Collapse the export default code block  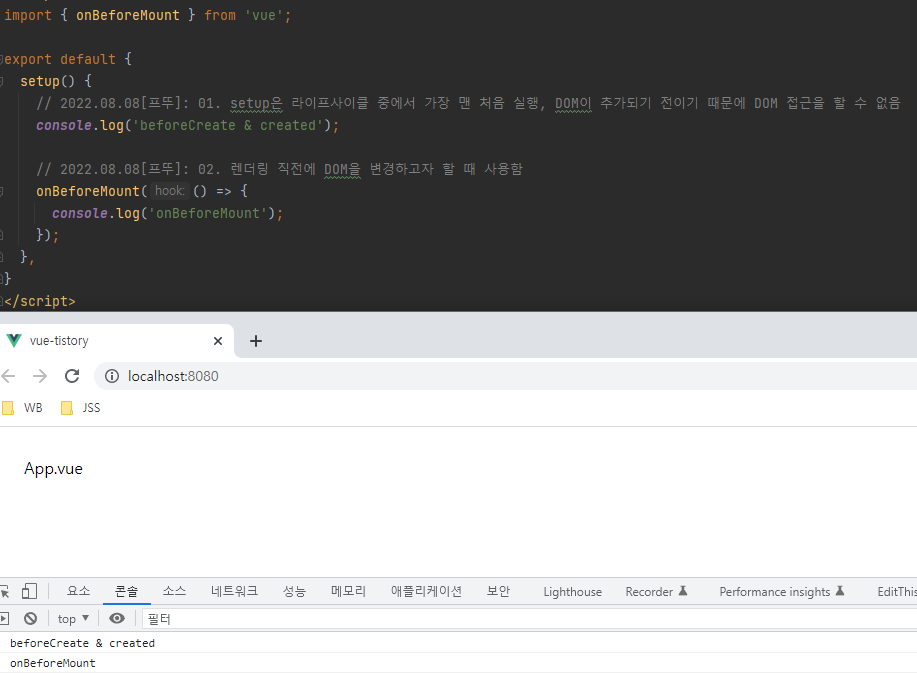[x=2, y=59]
